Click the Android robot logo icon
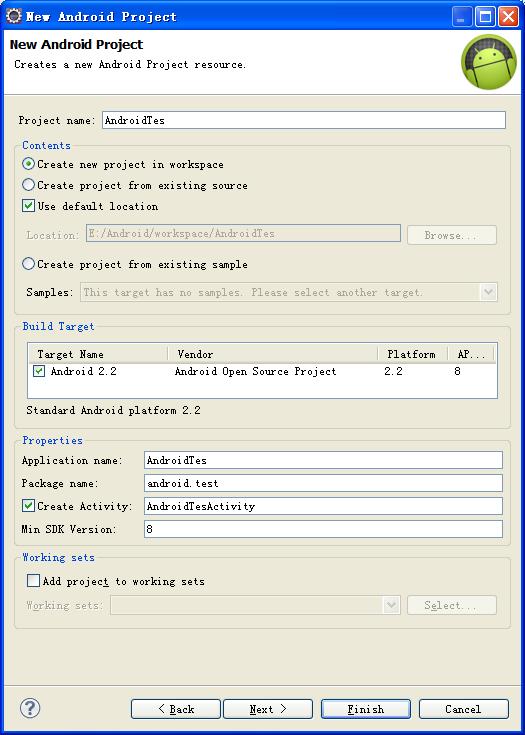Viewport: 525px width, 735px height. tap(488, 62)
